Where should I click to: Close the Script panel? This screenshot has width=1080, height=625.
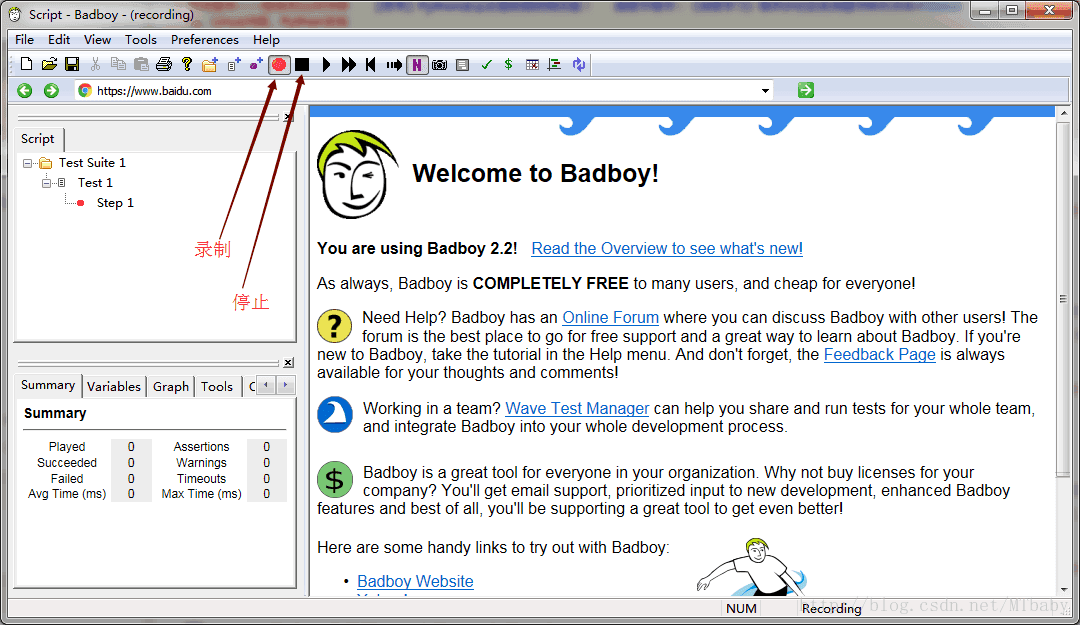click(289, 117)
